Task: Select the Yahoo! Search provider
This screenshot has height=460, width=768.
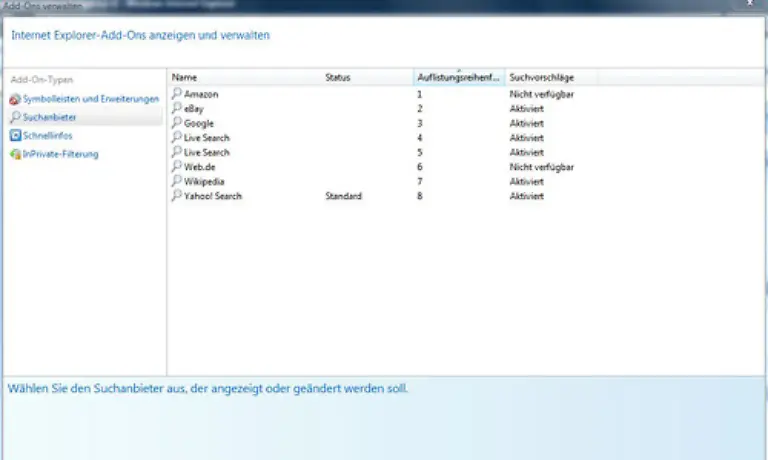Action: (x=213, y=196)
